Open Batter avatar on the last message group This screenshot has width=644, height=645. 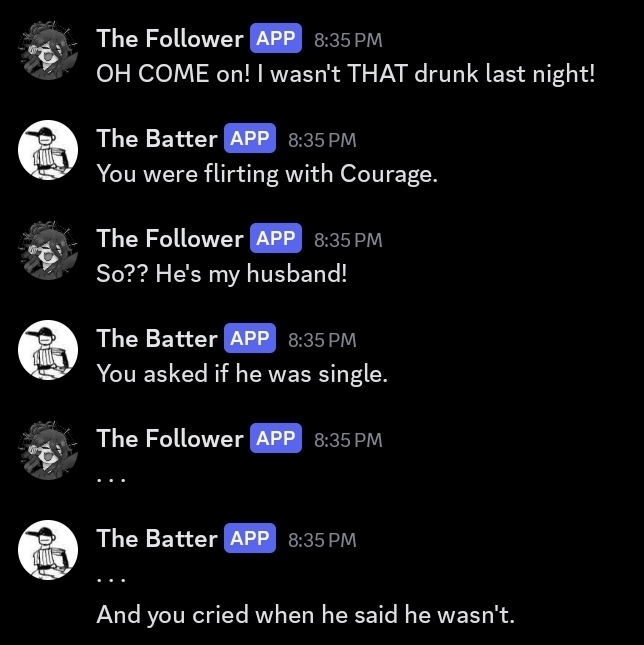point(48,551)
